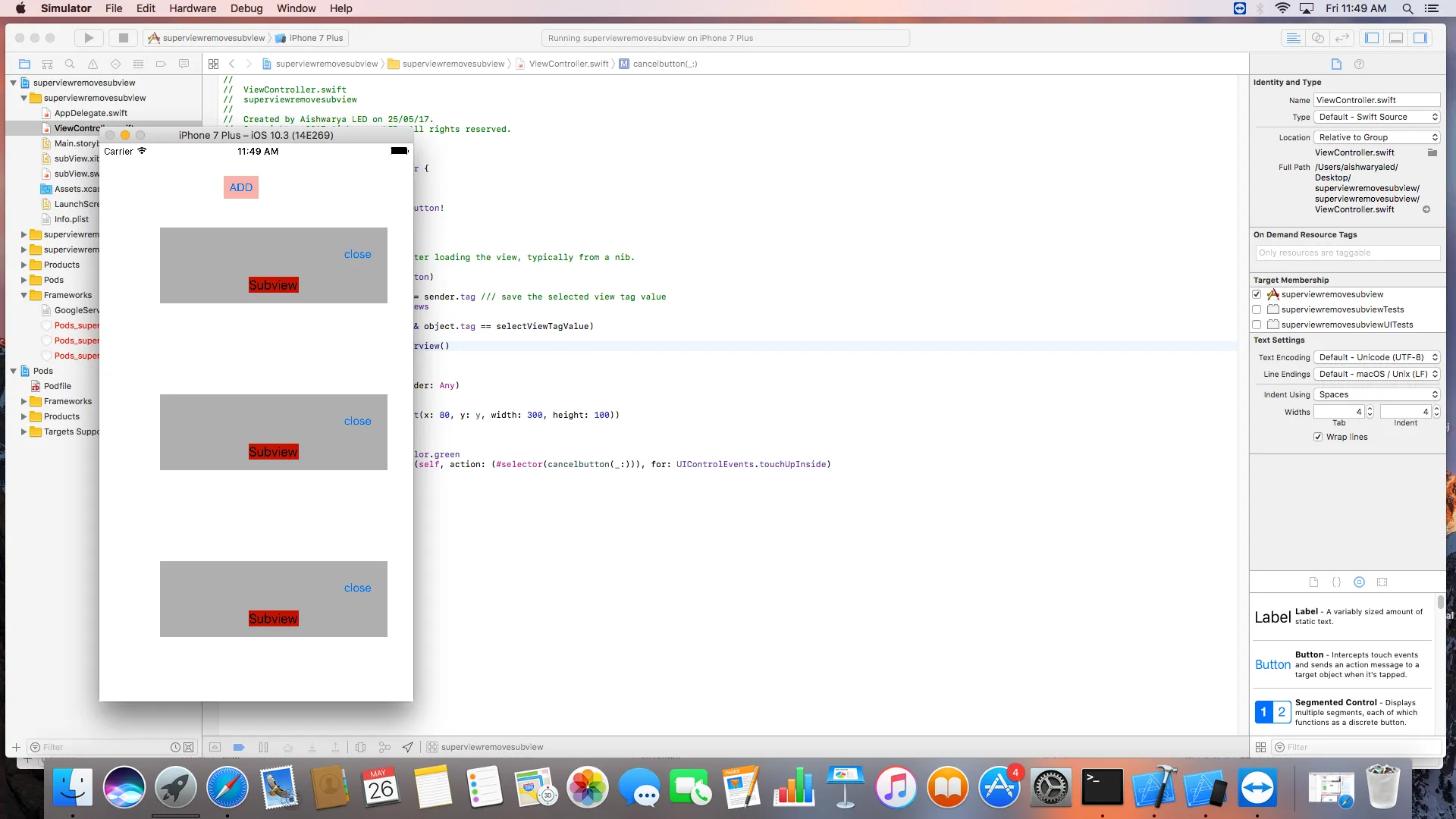1456x819 pixels.
Task: Tap the ADD button in simulator
Action: [x=241, y=187]
